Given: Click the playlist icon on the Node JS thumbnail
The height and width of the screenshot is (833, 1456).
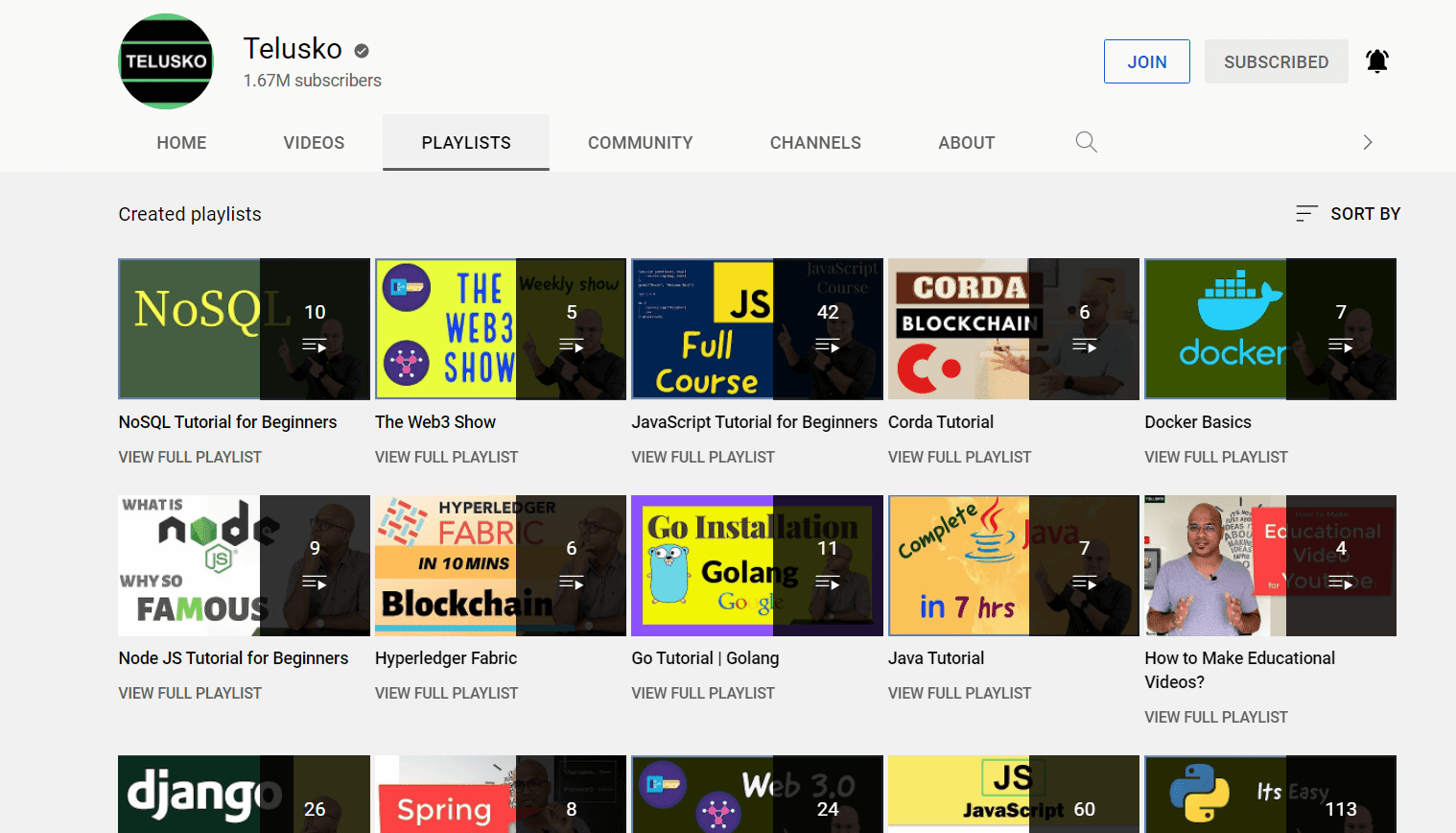Looking at the screenshot, I should [x=315, y=583].
